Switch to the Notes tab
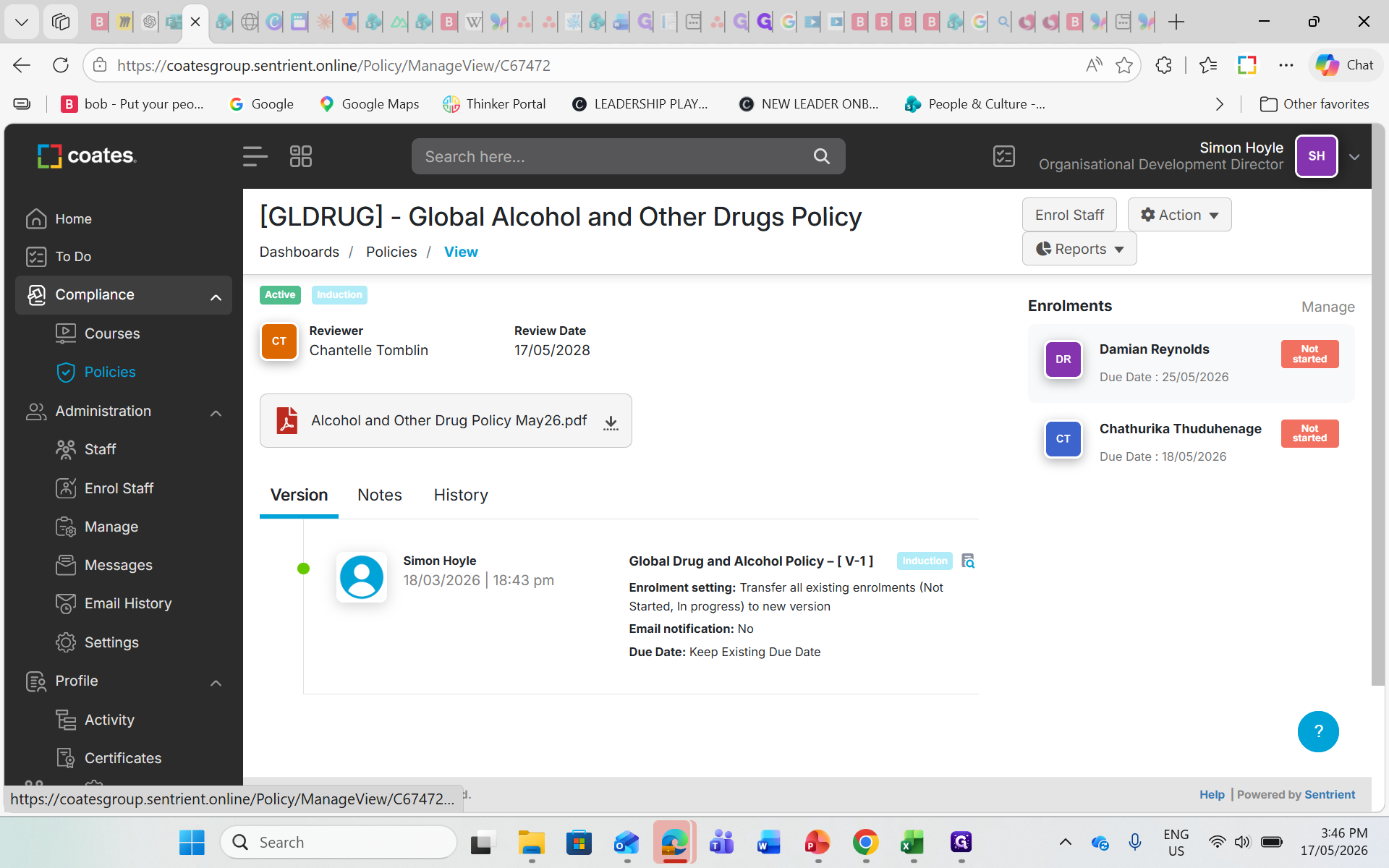 click(x=380, y=495)
